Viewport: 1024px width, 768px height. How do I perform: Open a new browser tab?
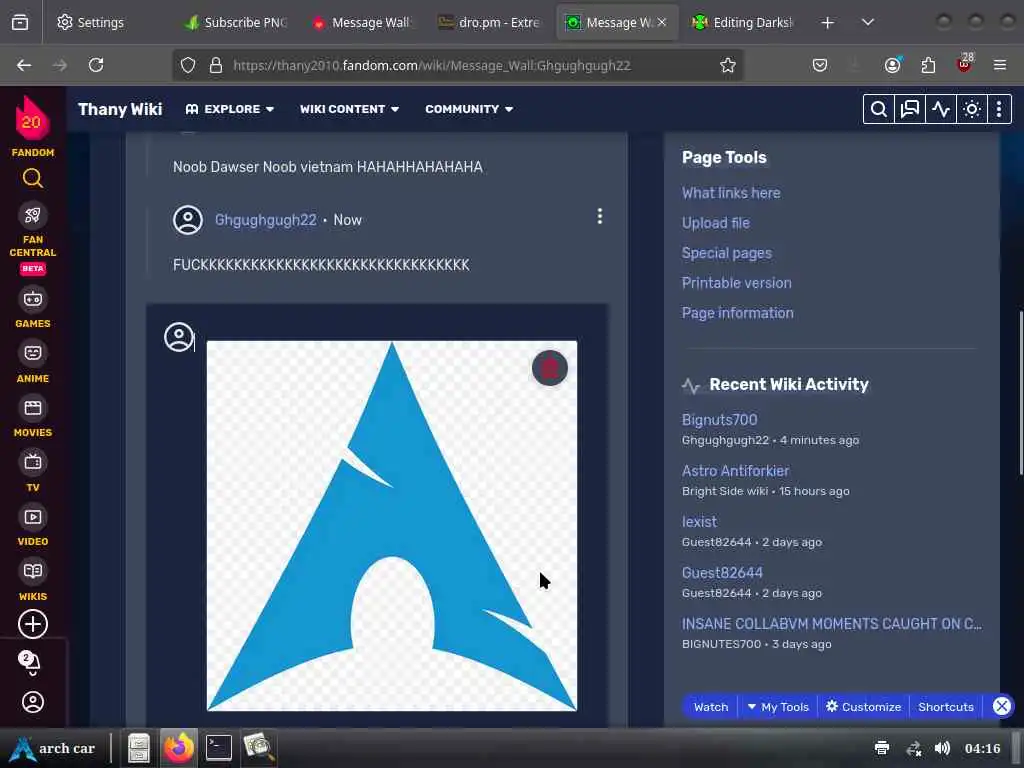(x=827, y=22)
